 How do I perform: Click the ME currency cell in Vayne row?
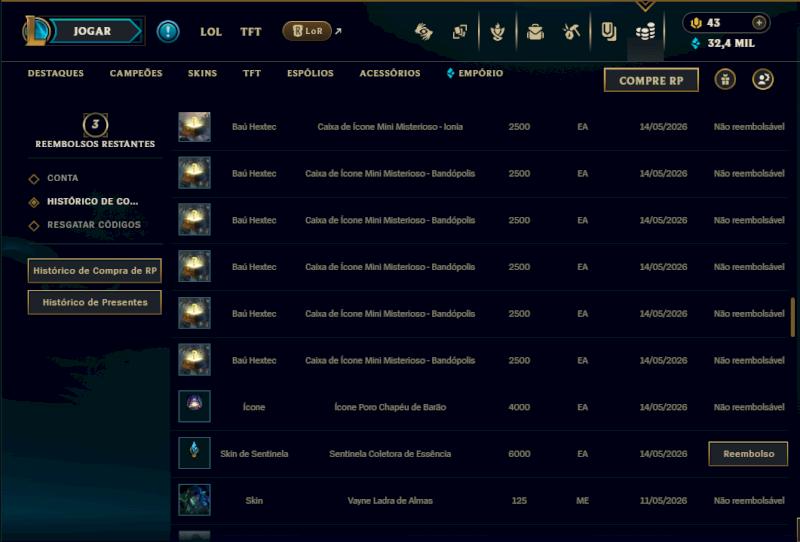582,501
